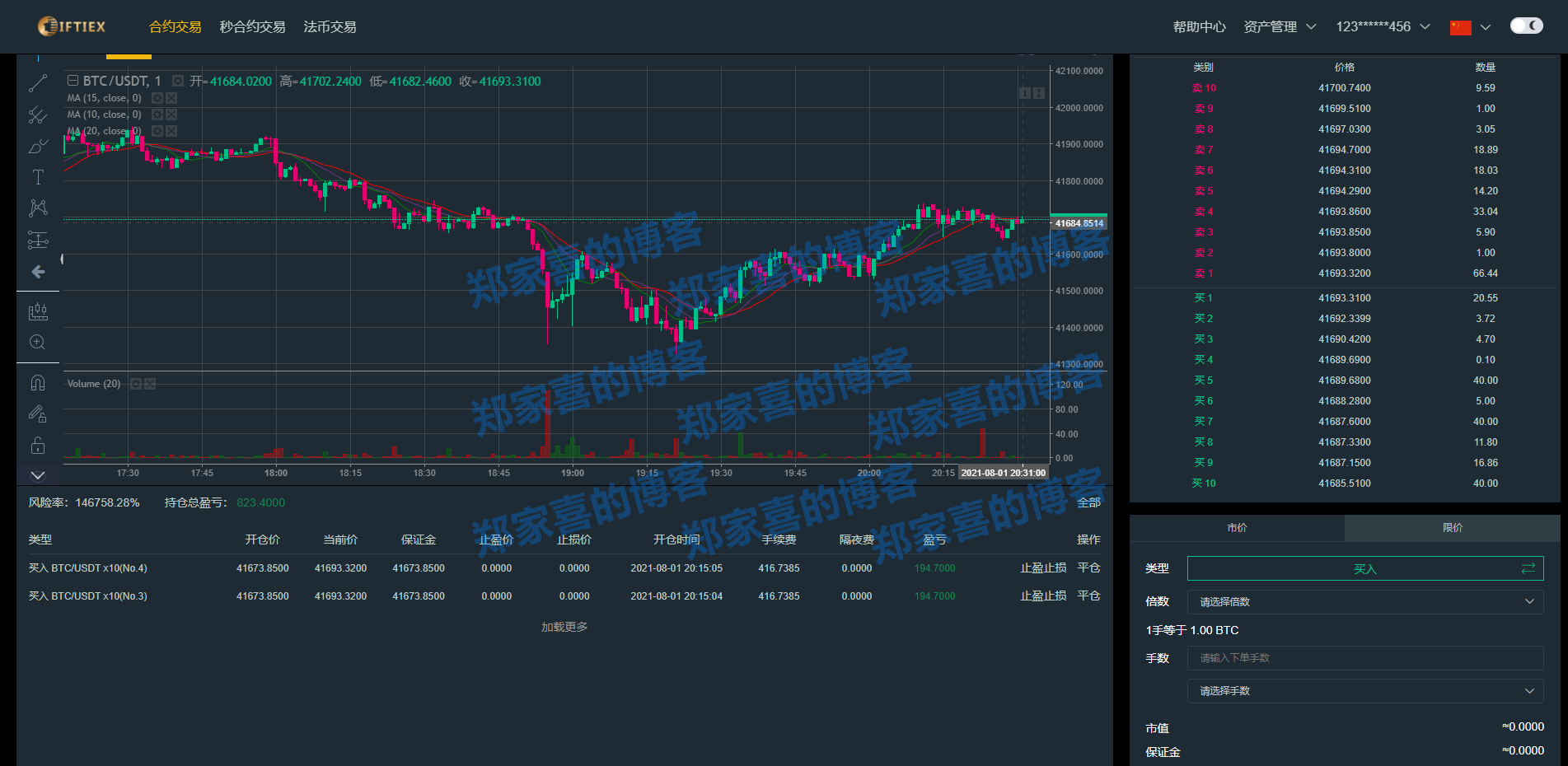Switch to 市价 order tab
The image size is (1568, 766).
[x=1237, y=528]
